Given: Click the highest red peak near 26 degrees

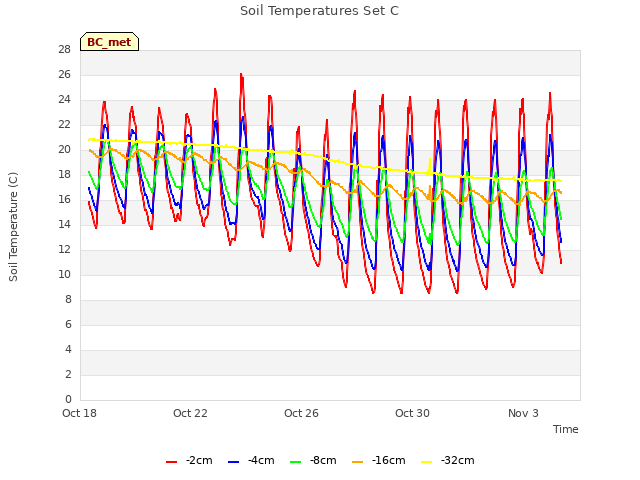Looking at the screenshot, I should [x=241, y=75].
